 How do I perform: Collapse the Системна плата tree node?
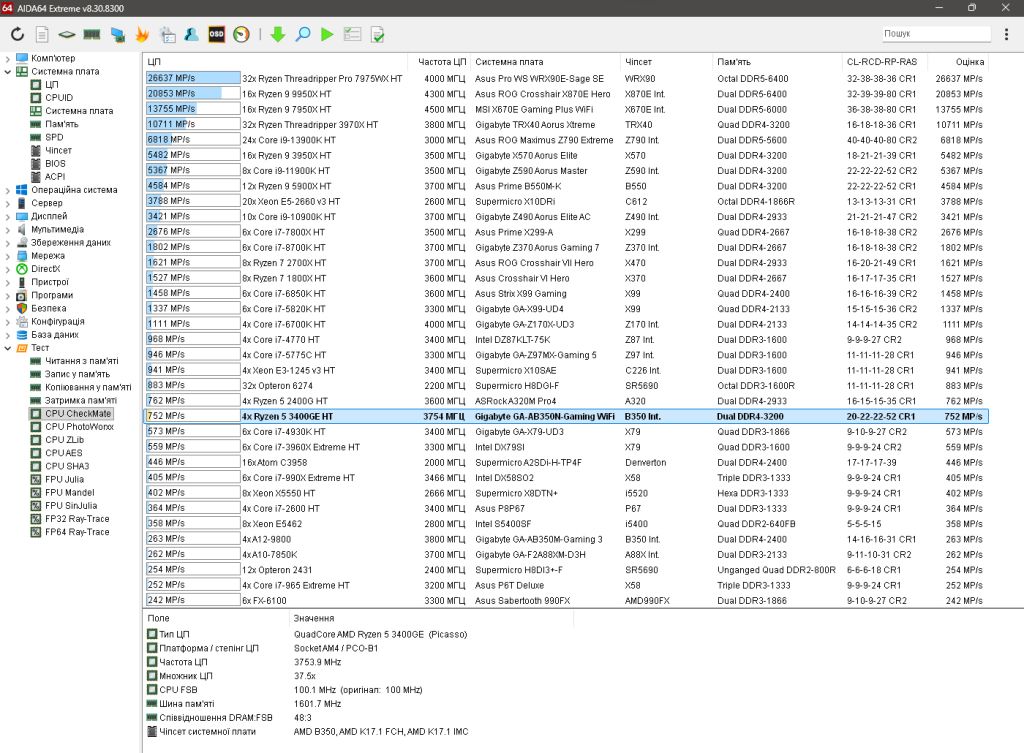pyautogui.click(x=7, y=71)
